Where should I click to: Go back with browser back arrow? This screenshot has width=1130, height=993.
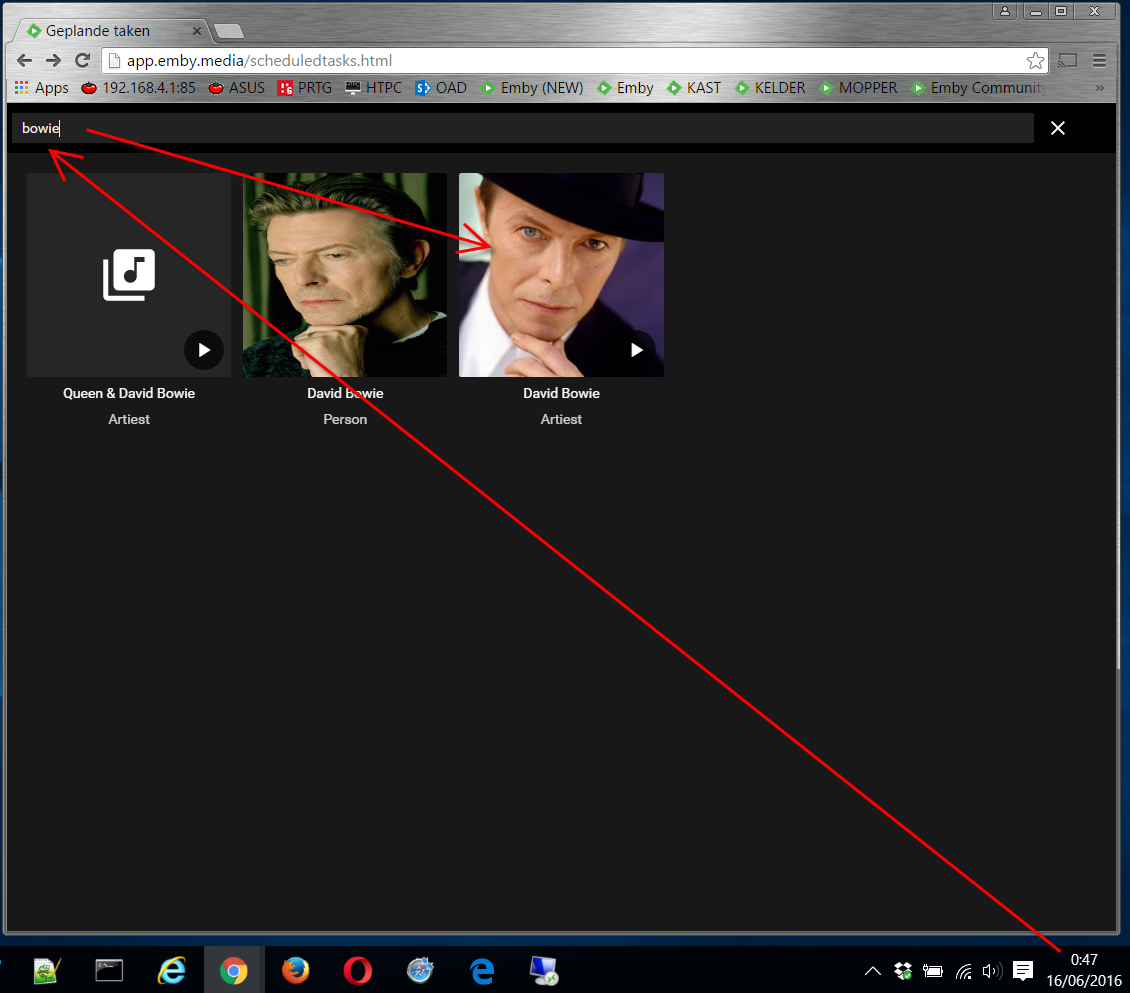pyautogui.click(x=25, y=61)
